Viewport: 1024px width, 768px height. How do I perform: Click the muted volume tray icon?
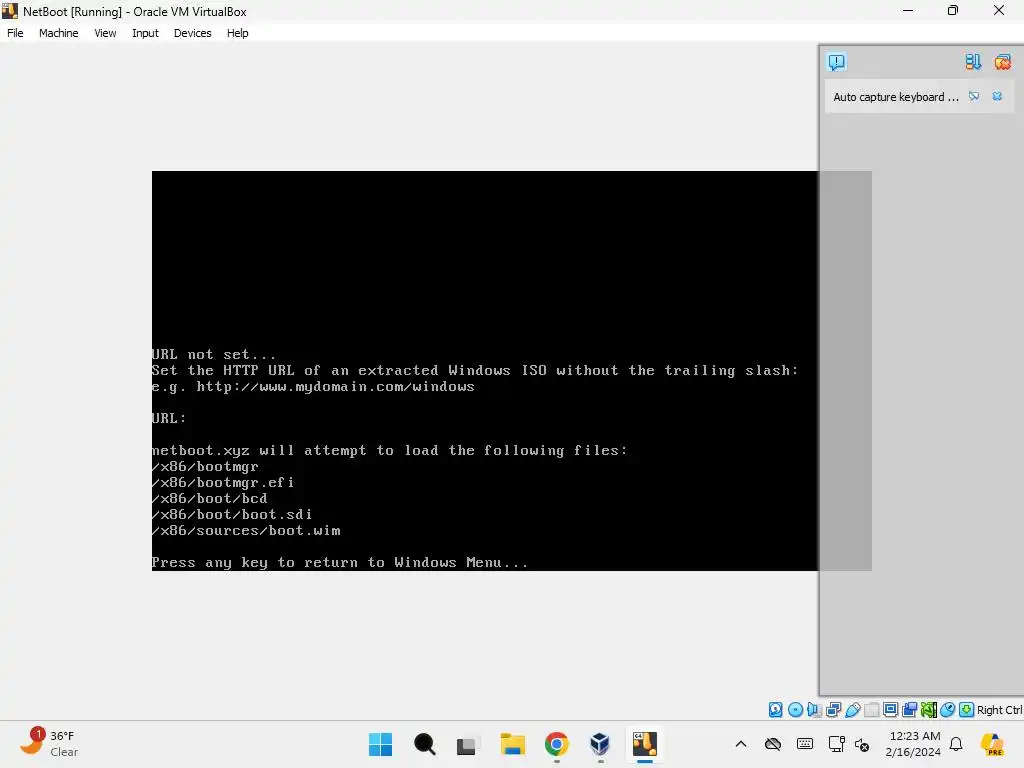(x=861, y=744)
